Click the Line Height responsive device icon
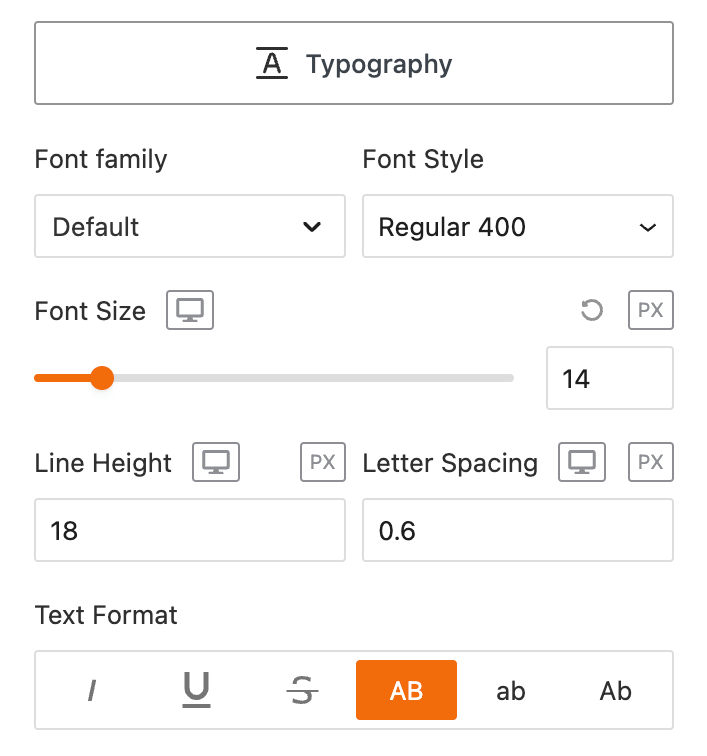707x756 pixels. pos(216,463)
